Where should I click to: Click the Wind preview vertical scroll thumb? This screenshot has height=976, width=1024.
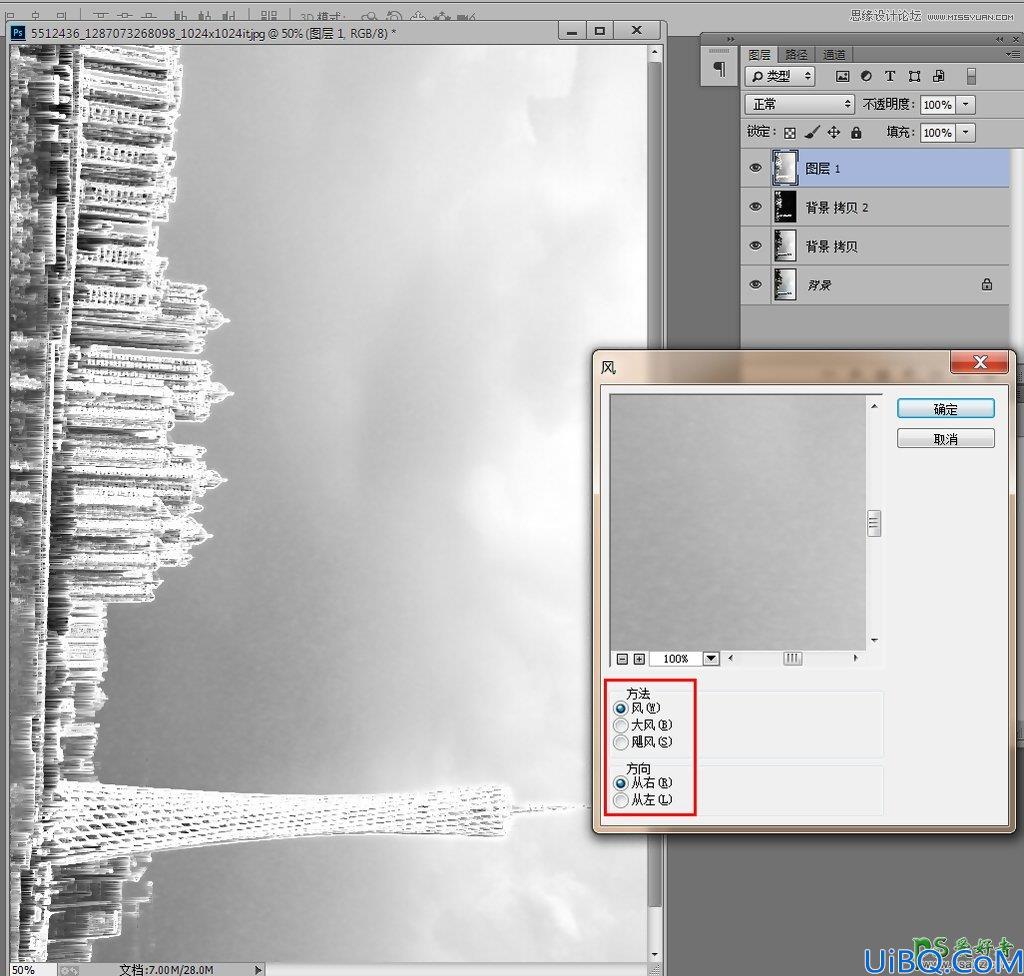pos(874,523)
